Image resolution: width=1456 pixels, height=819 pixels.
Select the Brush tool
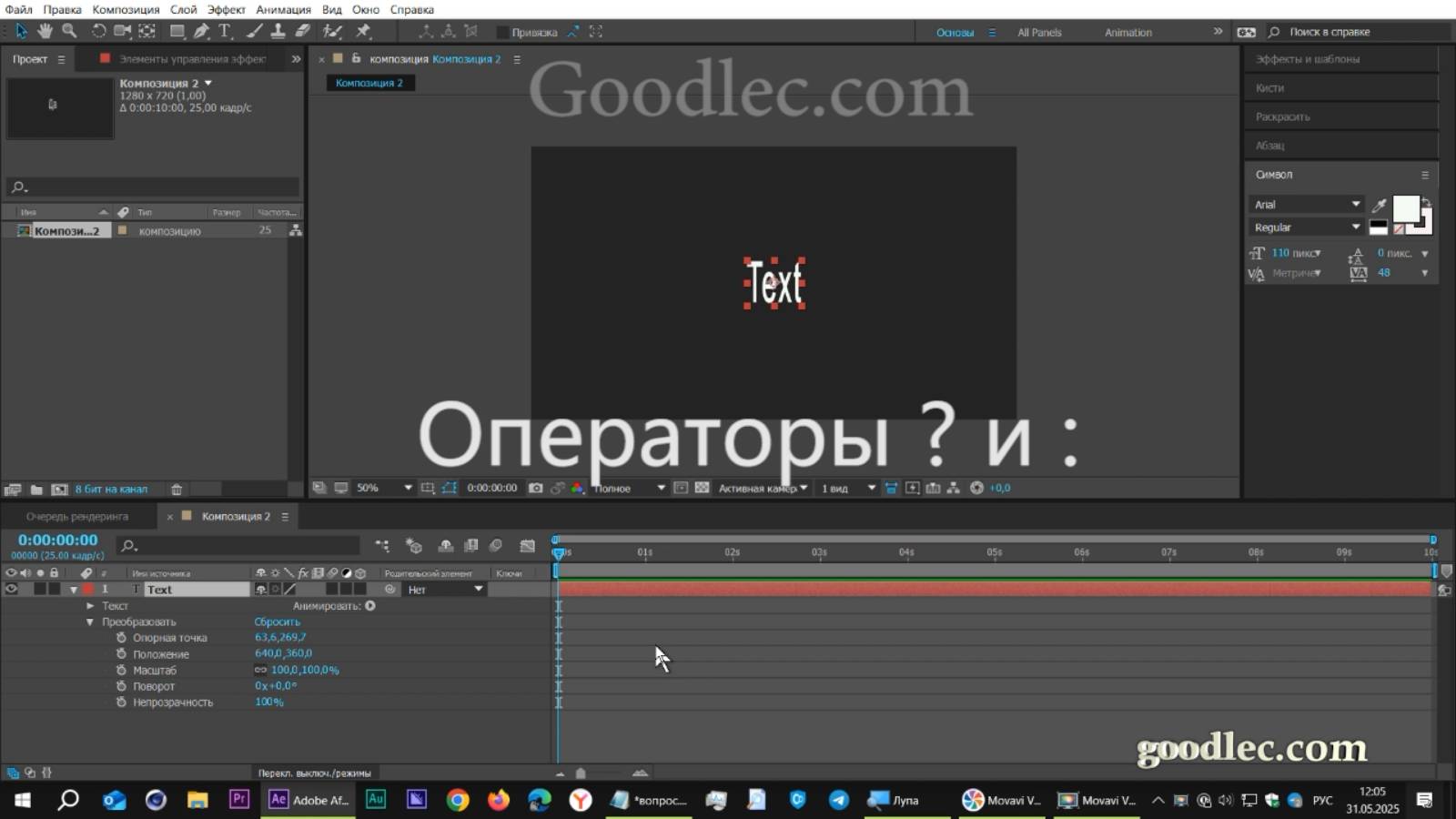pyautogui.click(x=253, y=30)
